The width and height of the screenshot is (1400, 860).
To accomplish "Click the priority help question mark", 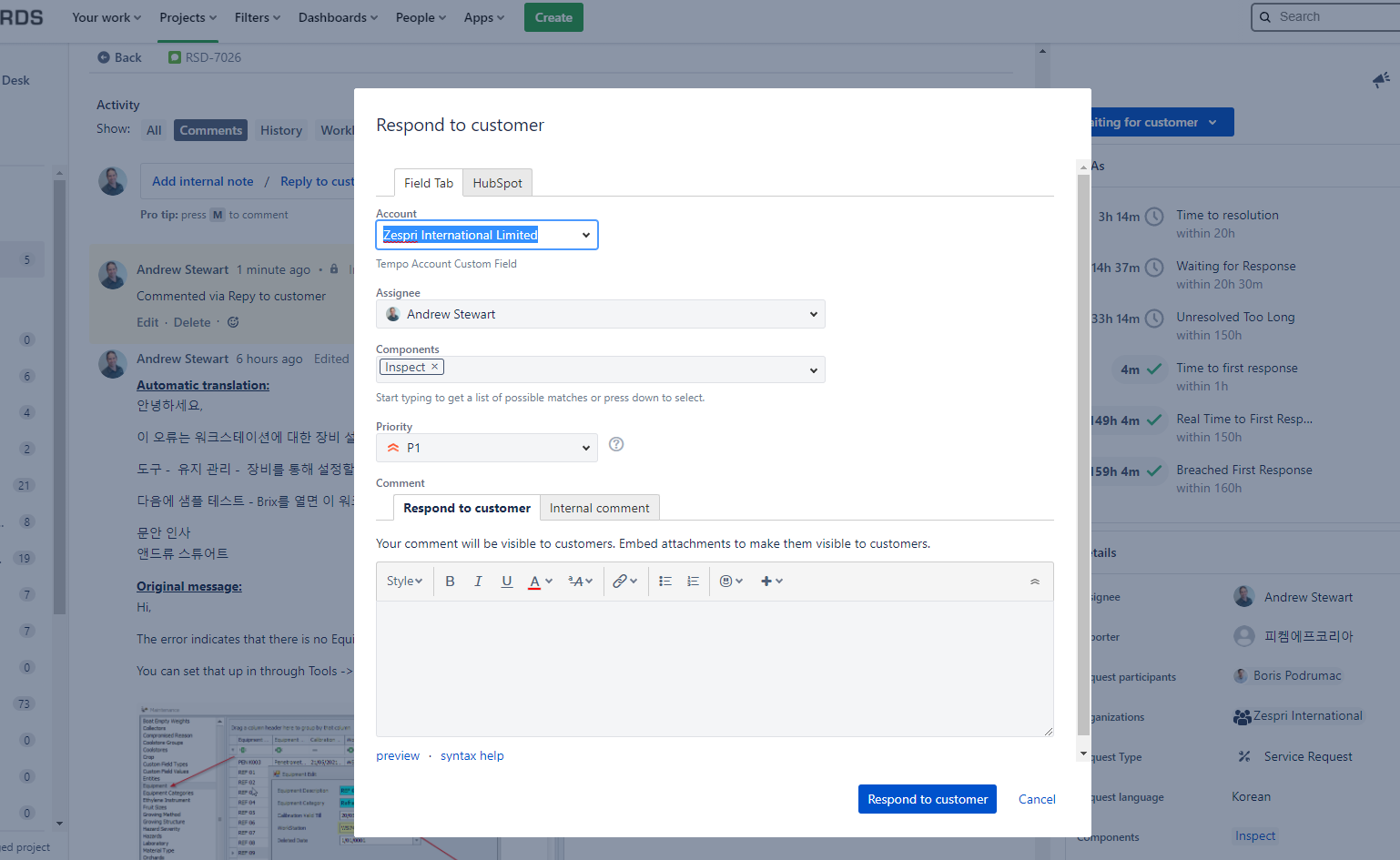I will [x=616, y=444].
